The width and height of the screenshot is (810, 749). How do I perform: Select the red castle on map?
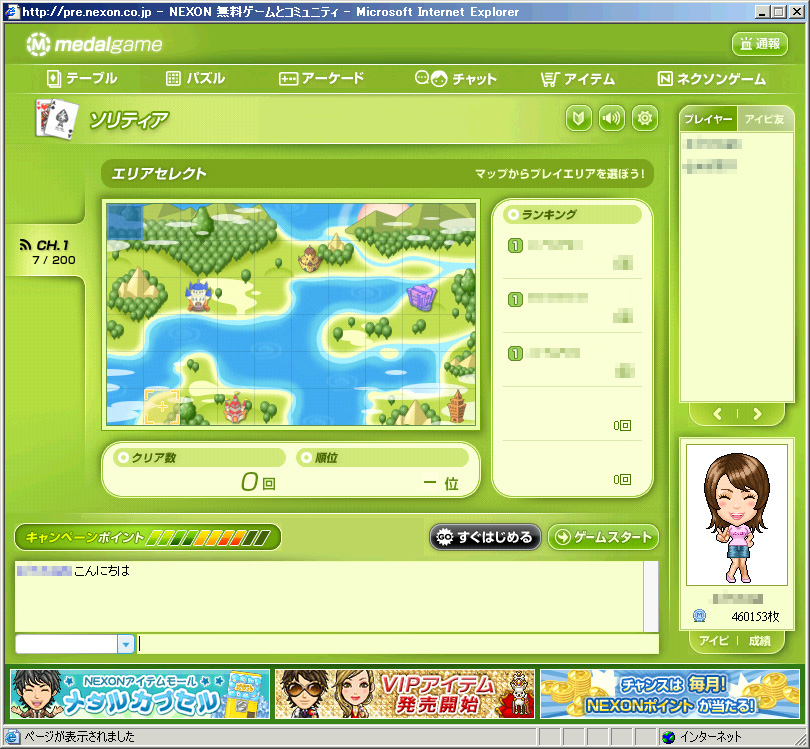tap(237, 408)
